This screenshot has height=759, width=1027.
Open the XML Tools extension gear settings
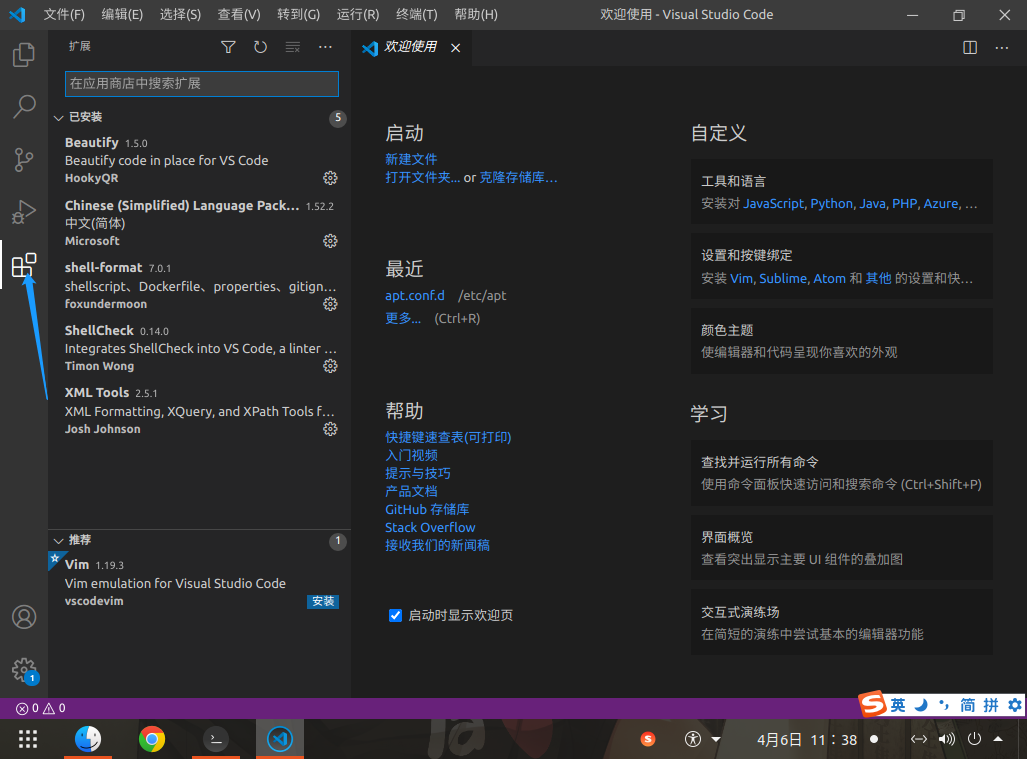[x=330, y=429]
